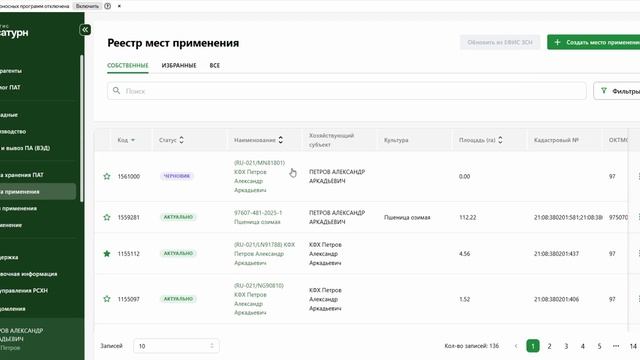The height and width of the screenshot is (360, 640).
Task: Click the Включить button in top bar
Action: click(87, 6)
